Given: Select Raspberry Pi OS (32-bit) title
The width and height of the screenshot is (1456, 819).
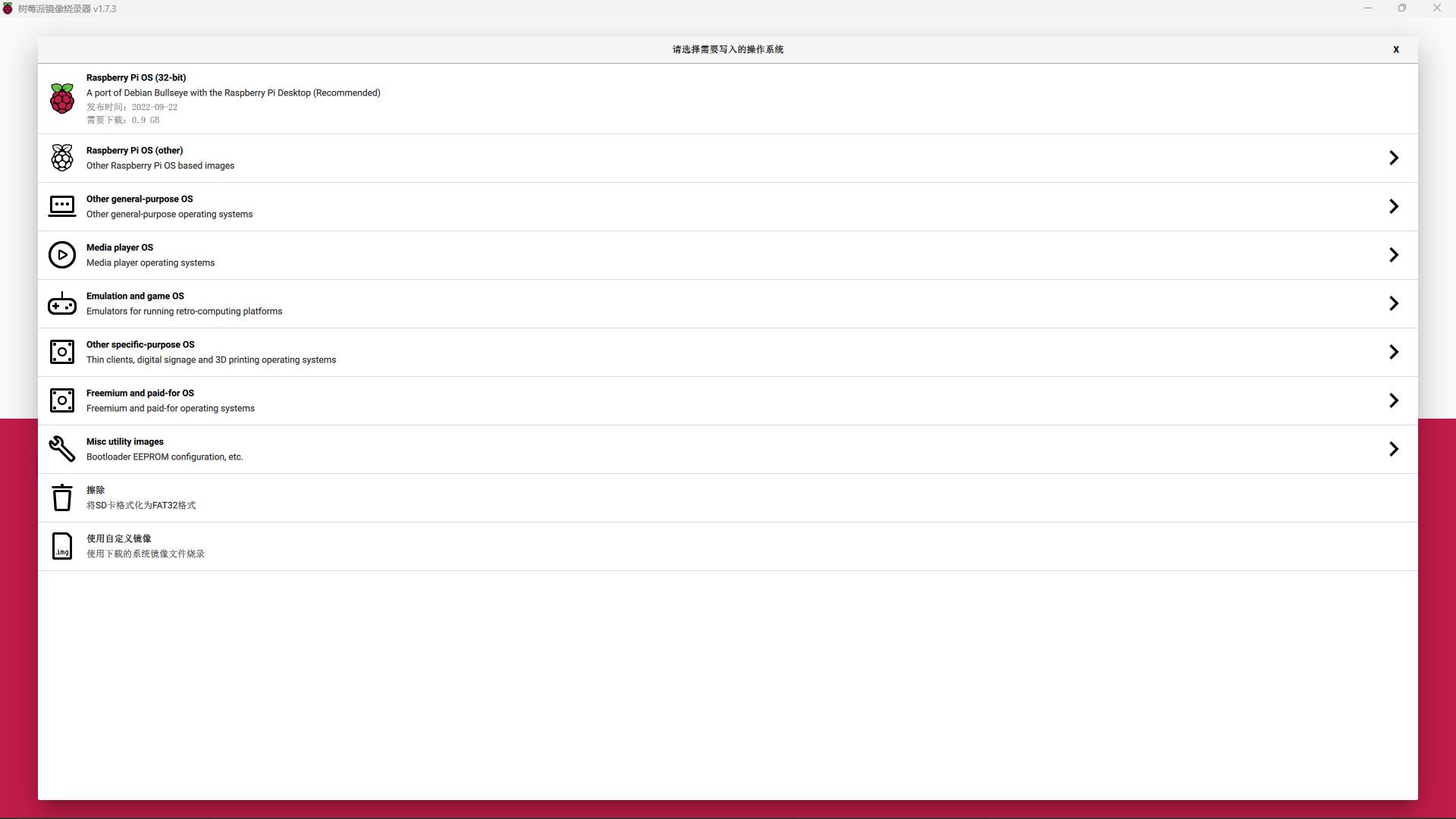Looking at the screenshot, I should (136, 77).
